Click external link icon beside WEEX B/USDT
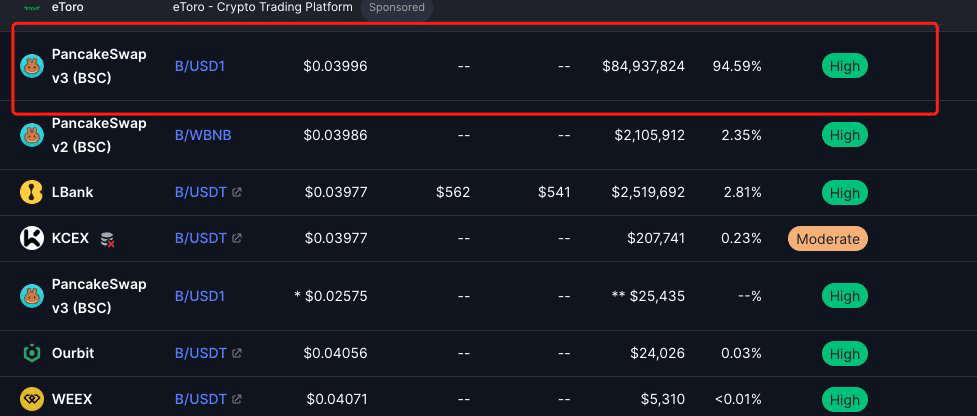 237,399
